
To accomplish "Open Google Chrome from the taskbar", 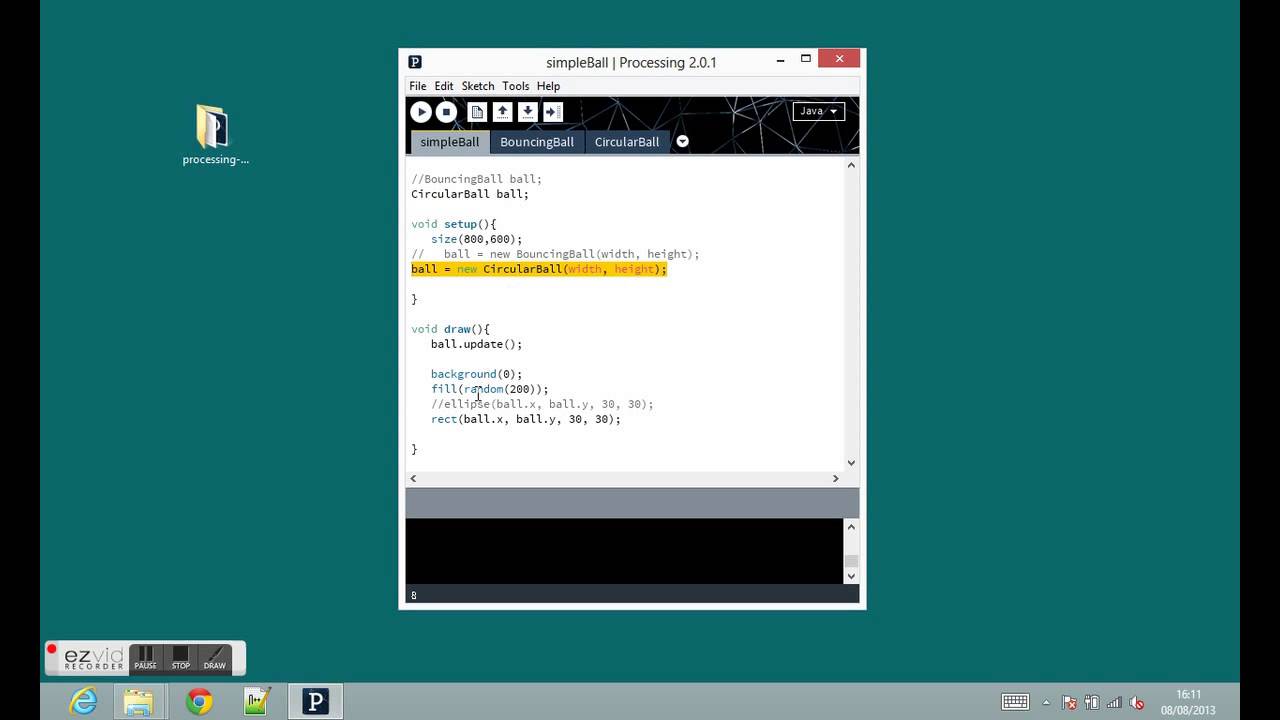I will click(199, 702).
